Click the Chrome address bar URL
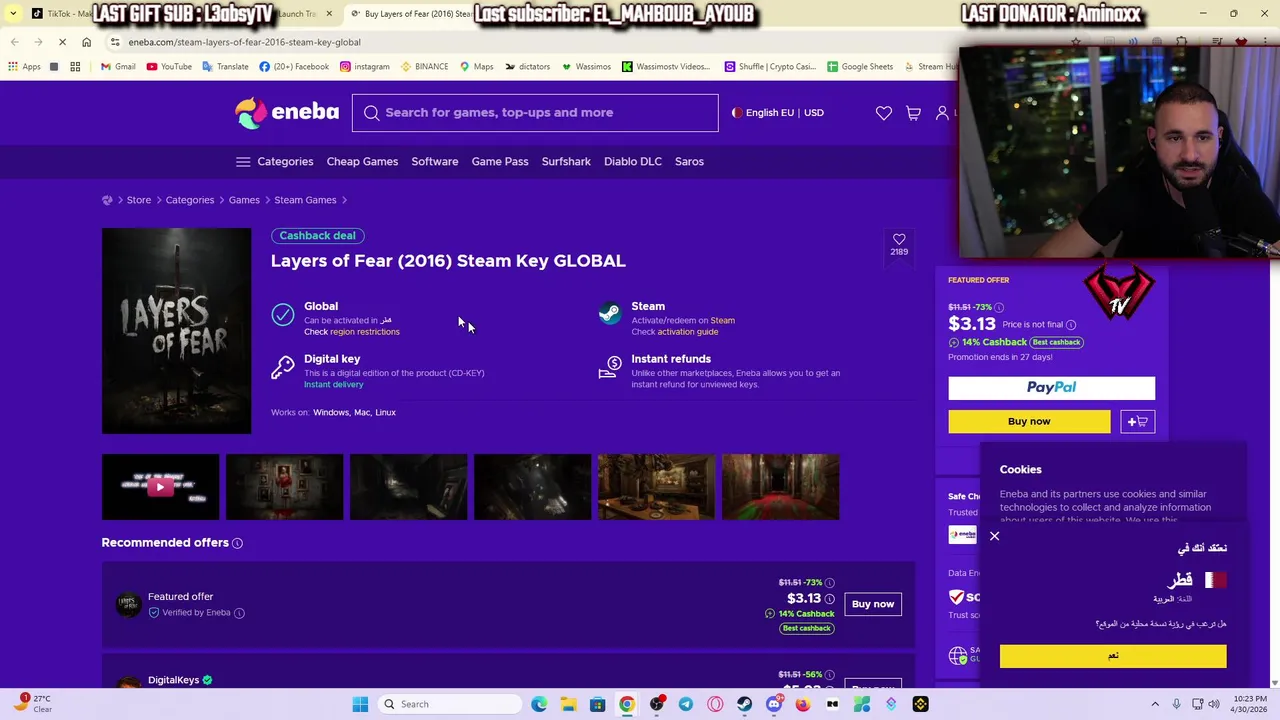Screen dimensions: 1280x720 tap(245, 42)
